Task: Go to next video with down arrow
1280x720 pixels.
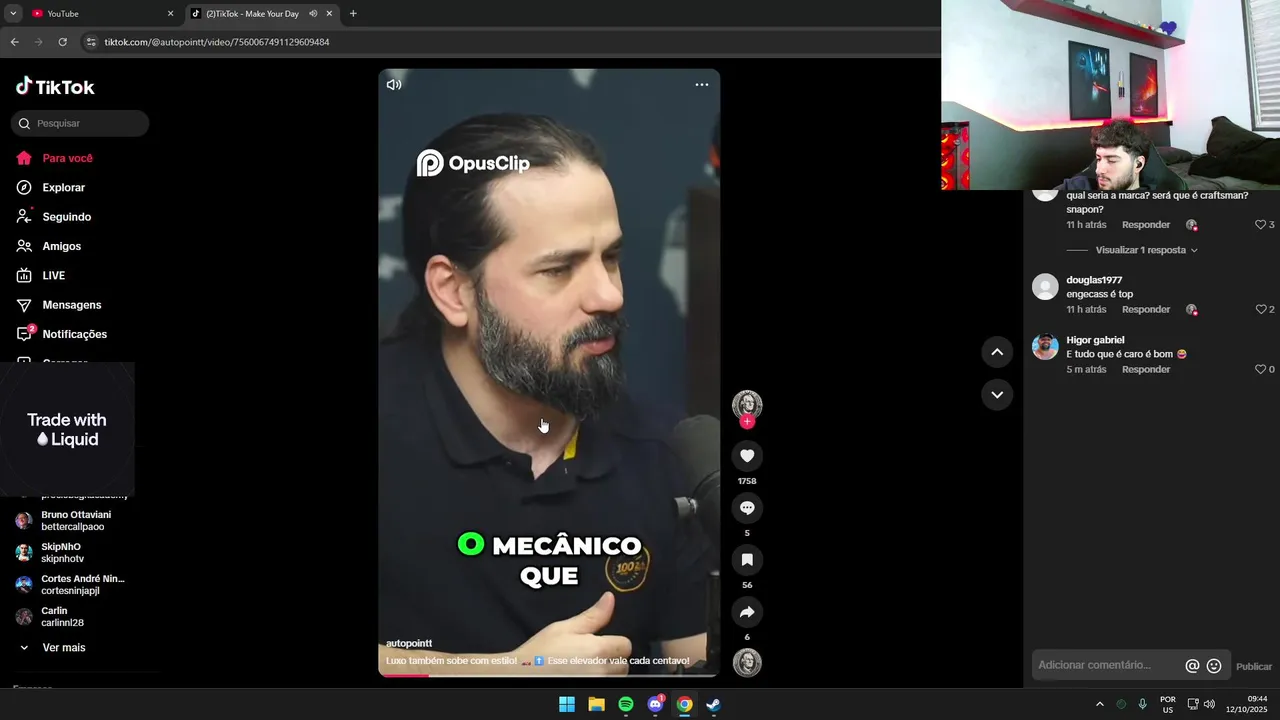Action: pos(997,395)
